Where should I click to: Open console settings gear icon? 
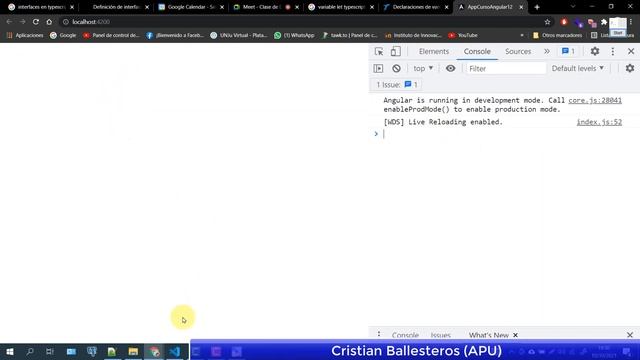click(x=630, y=69)
